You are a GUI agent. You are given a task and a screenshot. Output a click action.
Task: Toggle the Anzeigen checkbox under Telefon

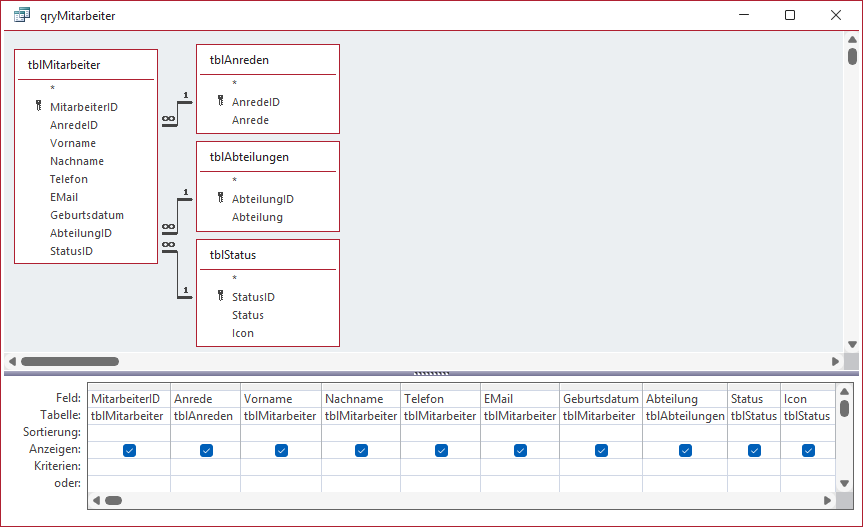click(441, 451)
